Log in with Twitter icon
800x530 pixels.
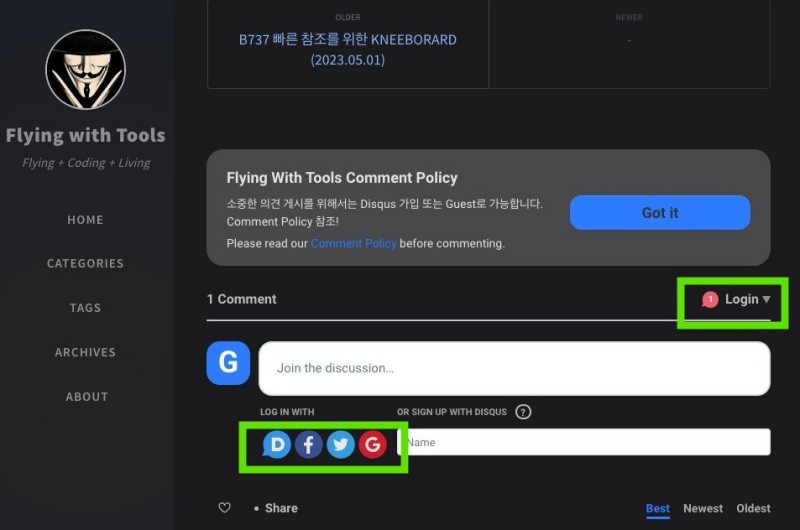[341, 445]
